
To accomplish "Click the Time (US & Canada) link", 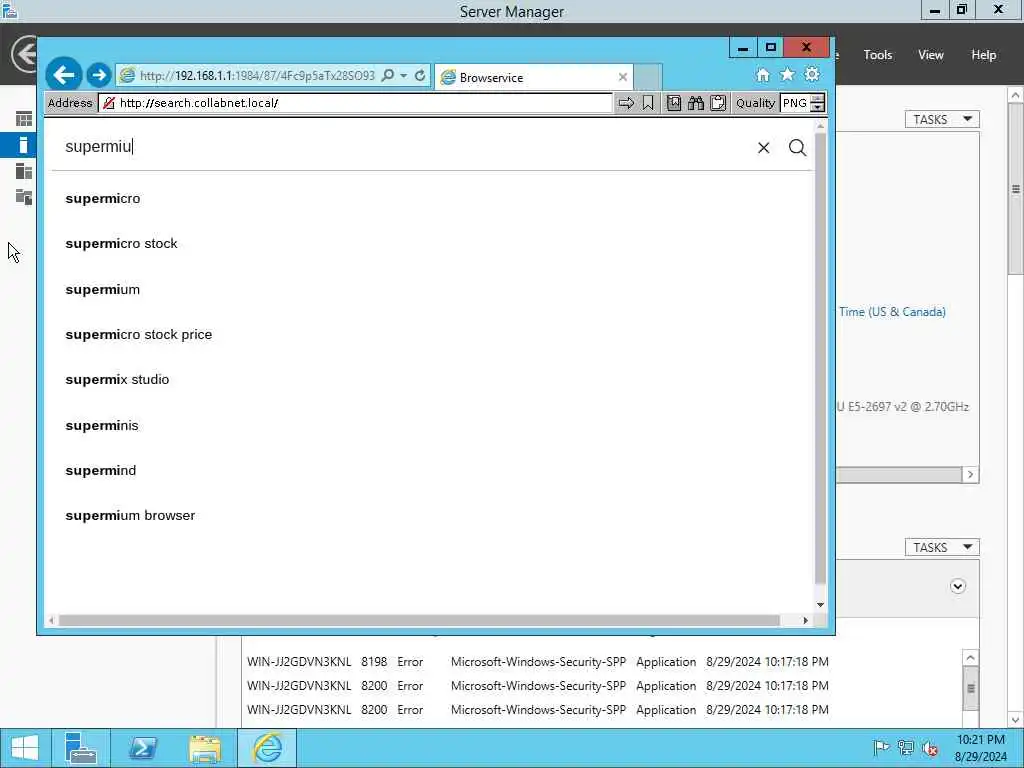I will click(x=892, y=312).
